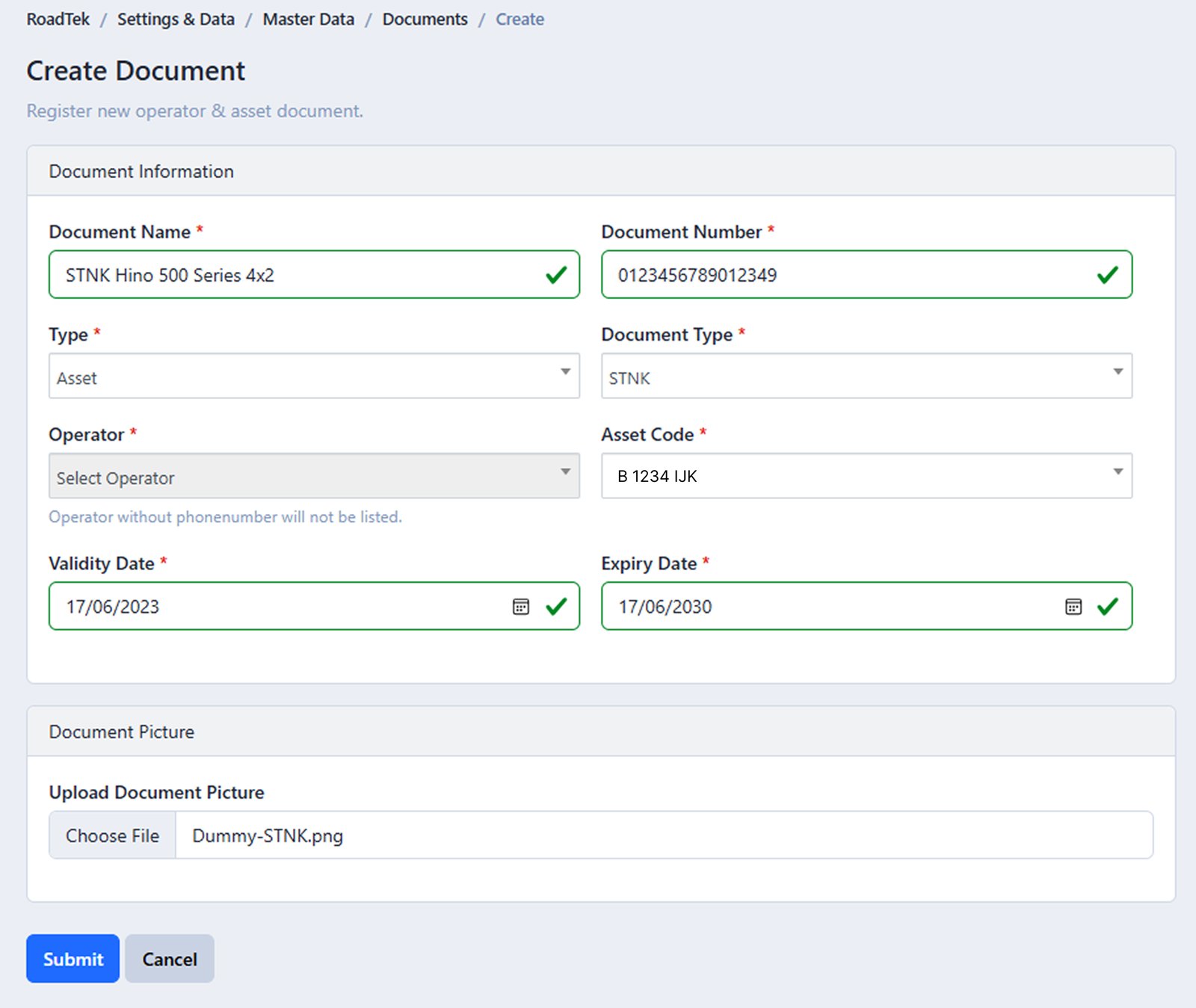Click the checkmark inside the Validity Date field
Screen dimensions: 1196x1008
click(555, 607)
